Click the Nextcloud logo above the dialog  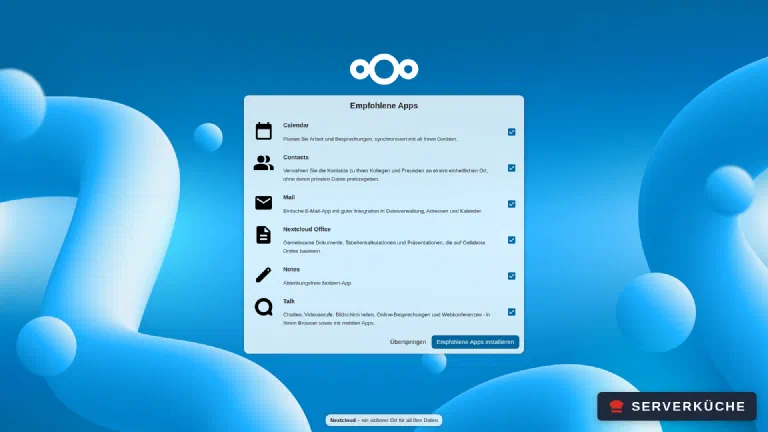[x=384, y=69]
